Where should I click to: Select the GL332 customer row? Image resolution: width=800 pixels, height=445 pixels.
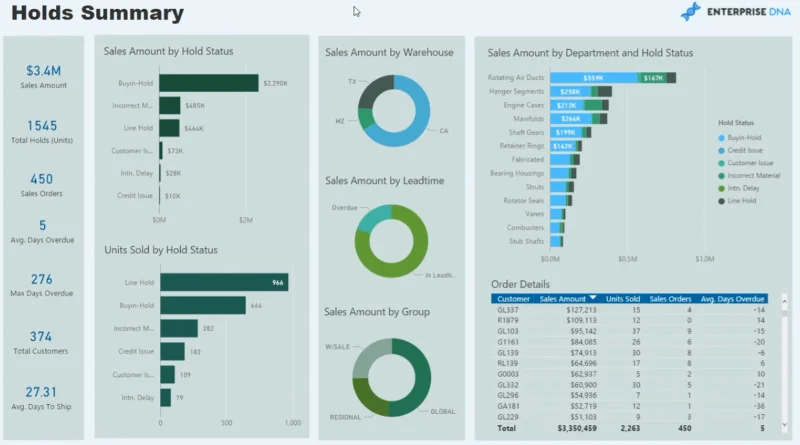tap(630, 385)
